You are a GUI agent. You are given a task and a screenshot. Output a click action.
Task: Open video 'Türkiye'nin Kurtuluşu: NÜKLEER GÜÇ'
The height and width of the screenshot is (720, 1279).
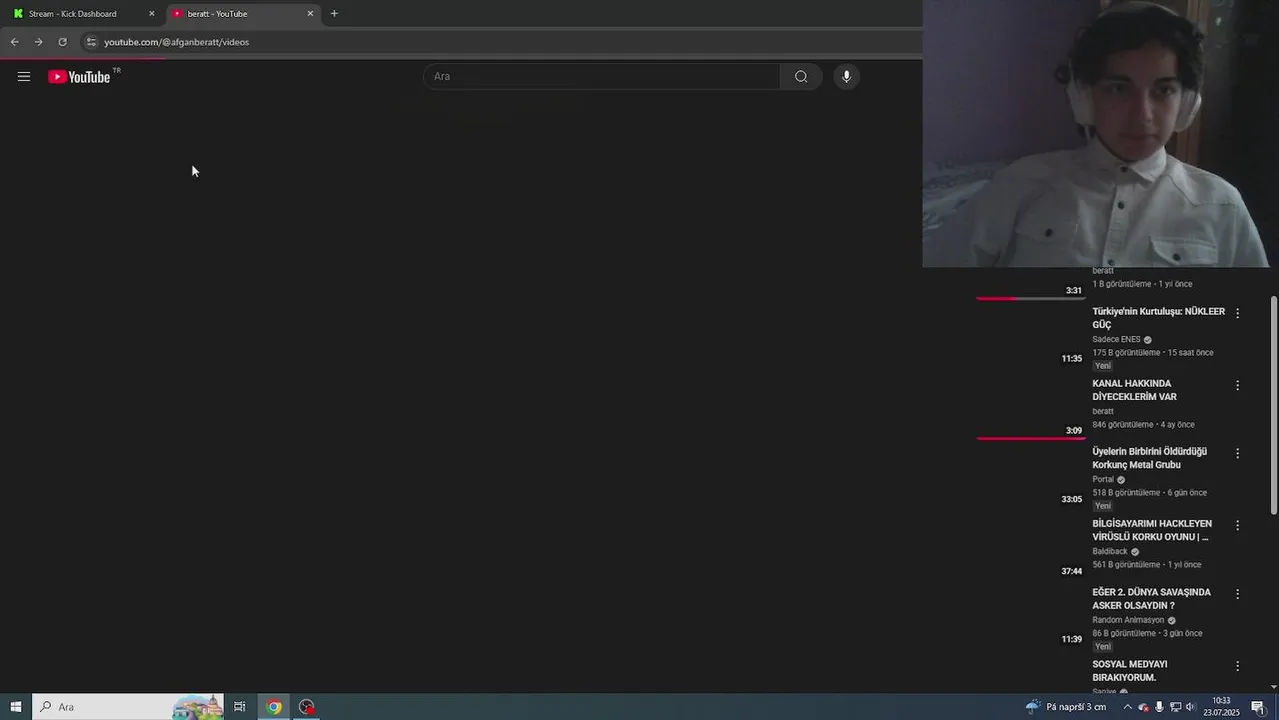[x=1158, y=318]
